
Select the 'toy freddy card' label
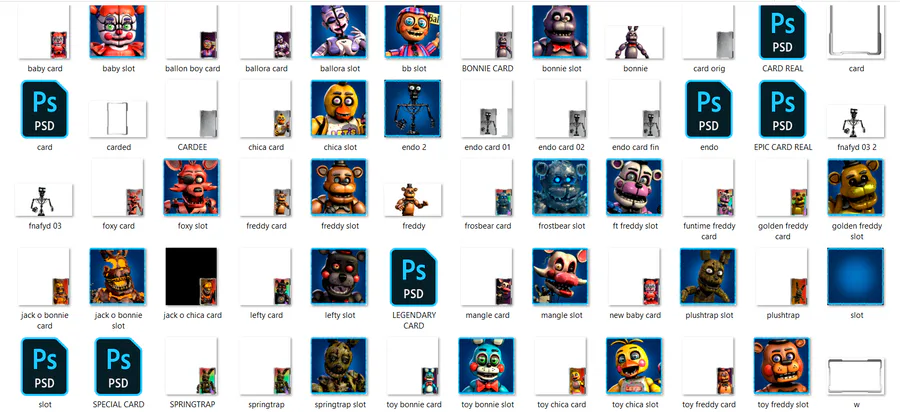[x=709, y=405]
